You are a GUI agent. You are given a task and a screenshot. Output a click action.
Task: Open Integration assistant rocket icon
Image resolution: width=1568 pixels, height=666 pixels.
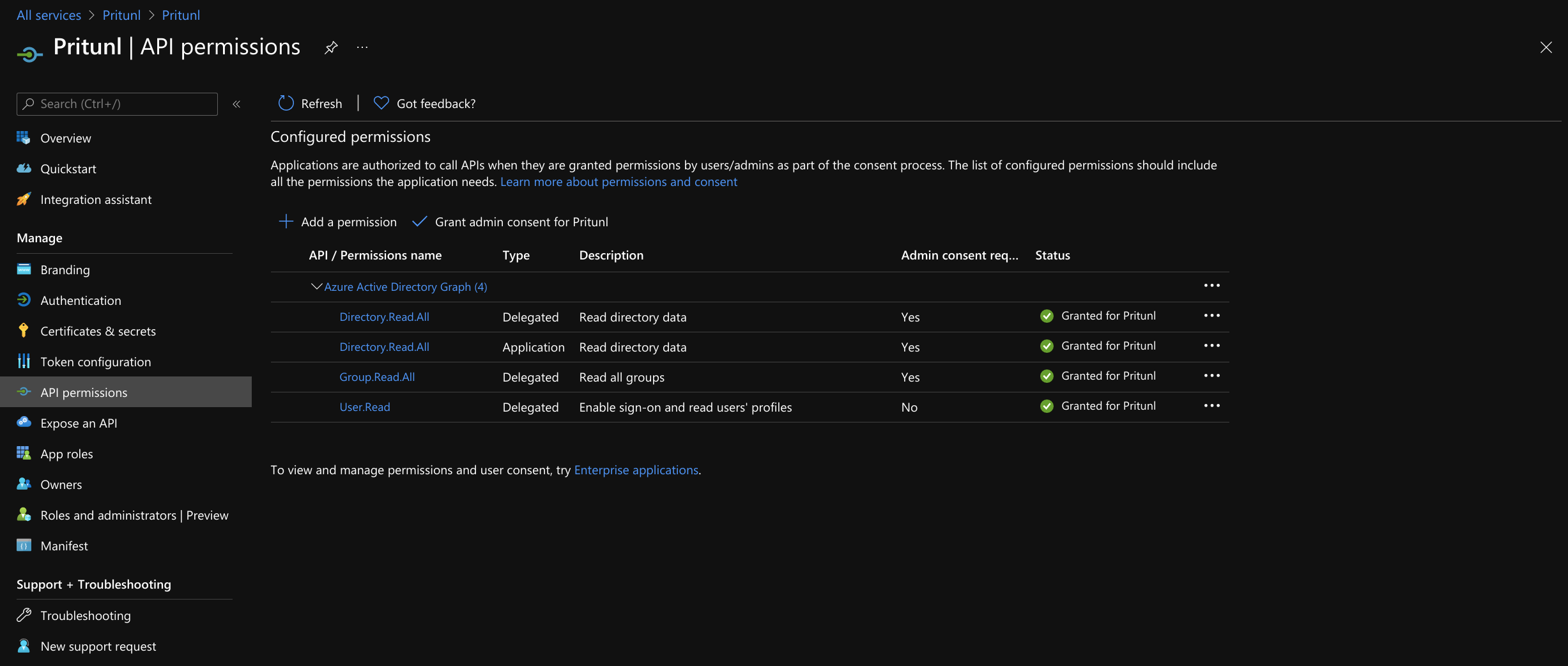coord(24,199)
